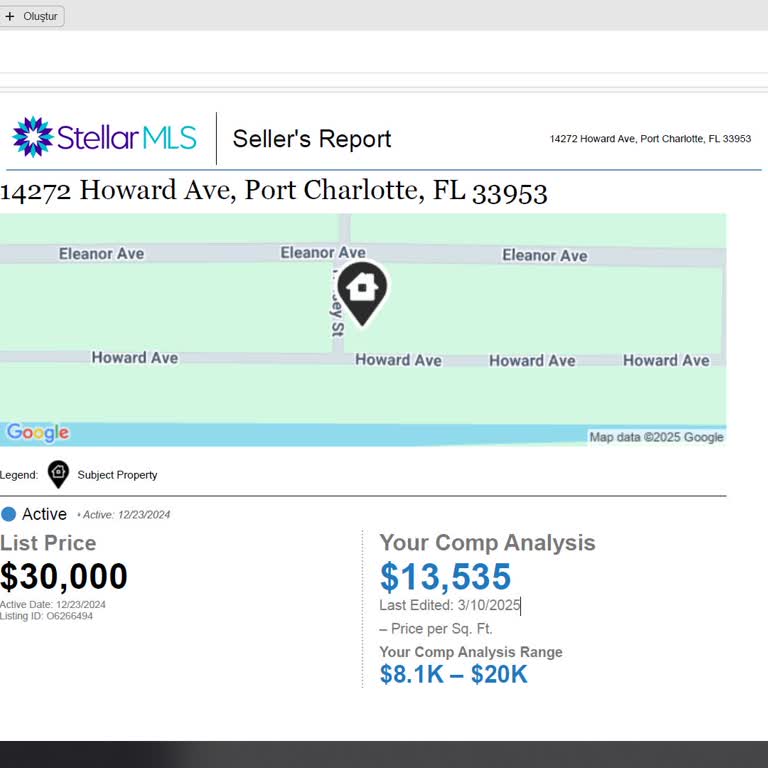Click the Seller's Report title
This screenshot has width=768, height=768.
pyautogui.click(x=312, y=139)
